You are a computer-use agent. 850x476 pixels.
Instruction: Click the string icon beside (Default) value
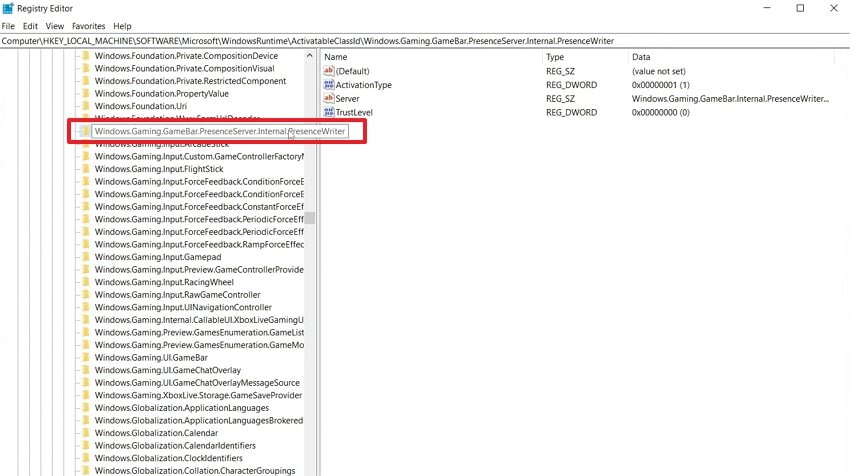tap(329, 71)
